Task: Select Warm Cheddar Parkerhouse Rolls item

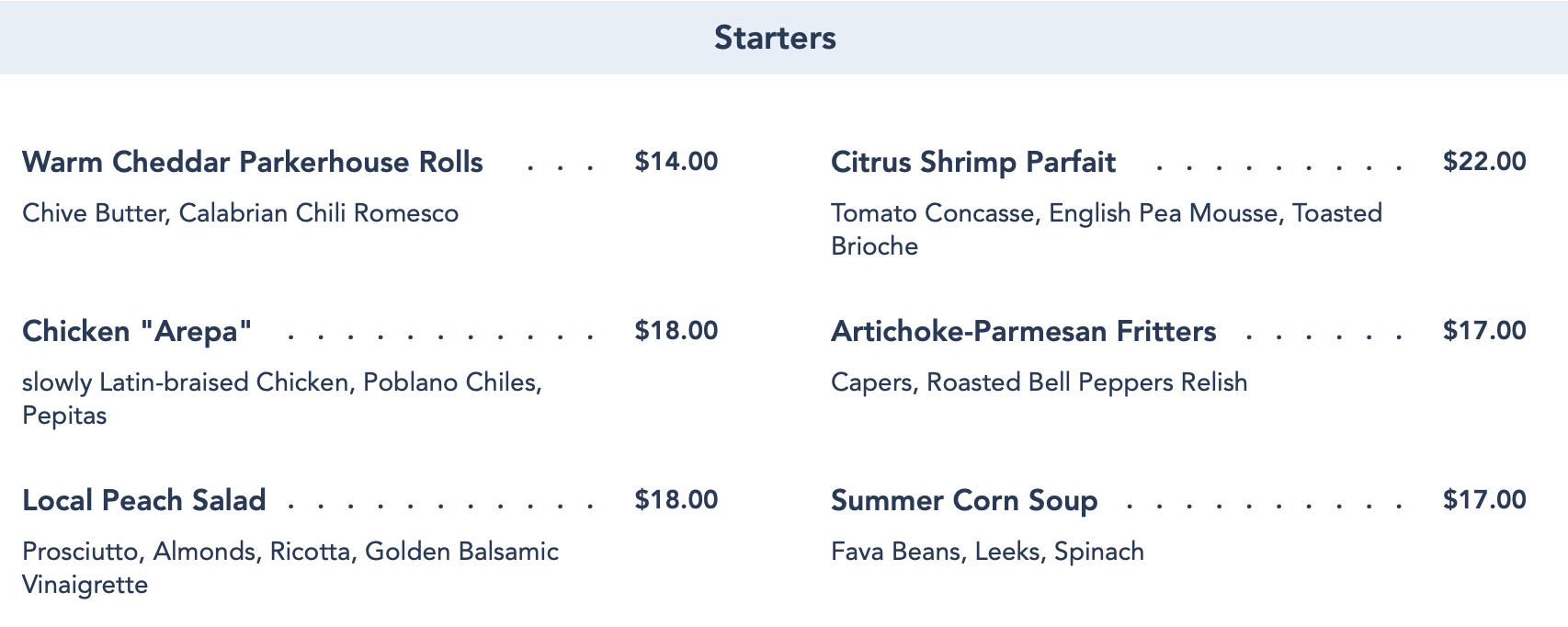Action: click(x=252, y=163)
